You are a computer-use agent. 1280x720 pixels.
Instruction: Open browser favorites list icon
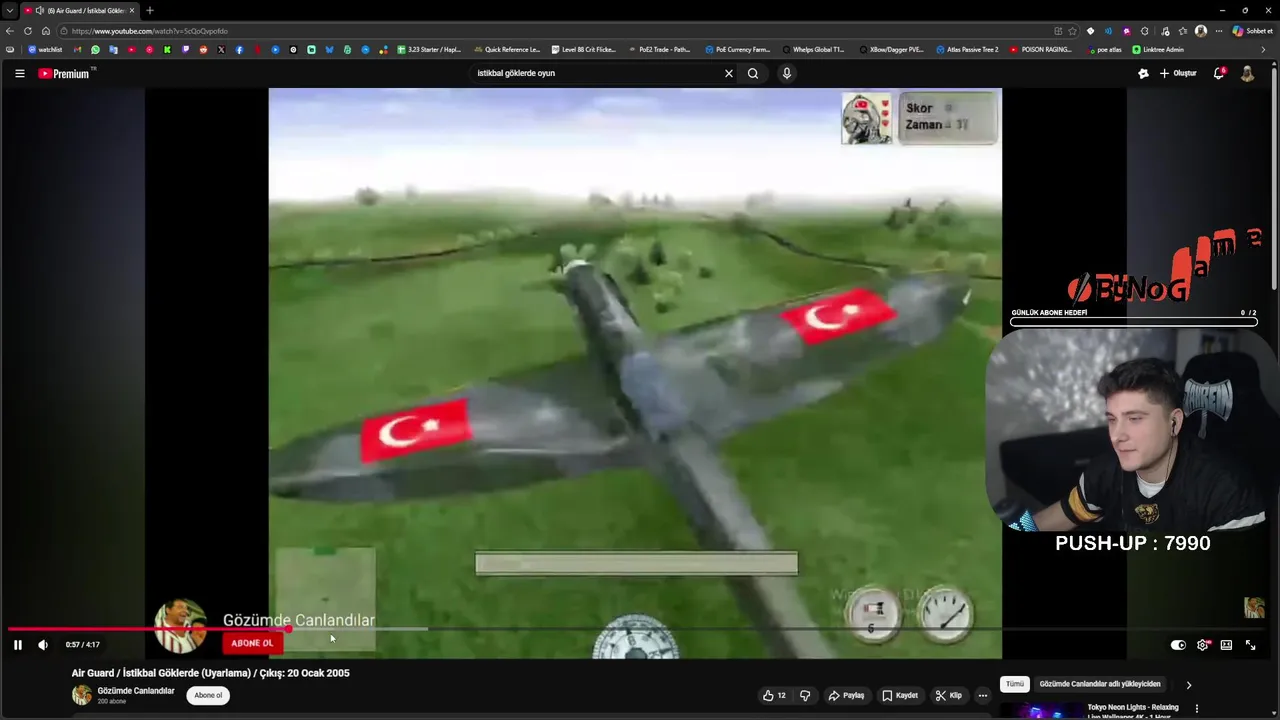click(1183, 31)
